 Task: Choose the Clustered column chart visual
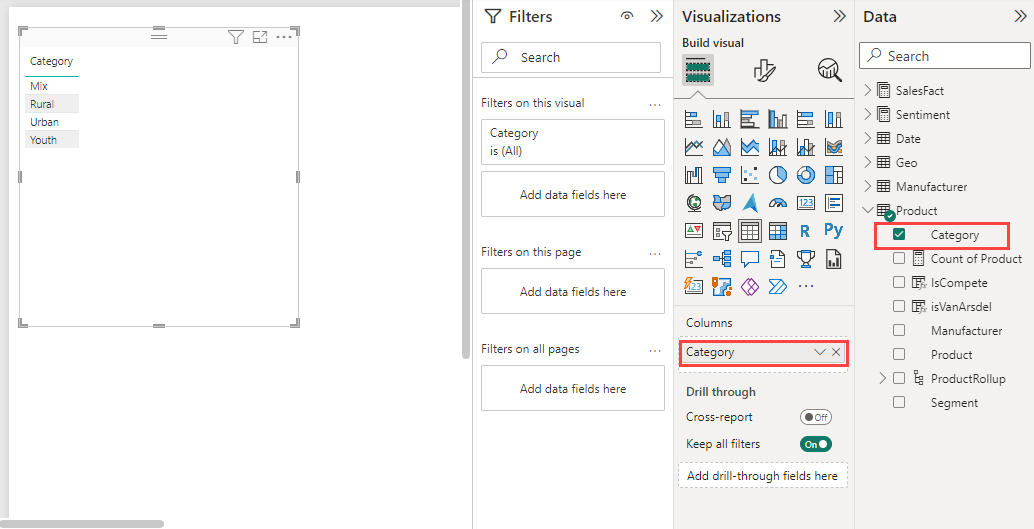[x=778, y=119]
